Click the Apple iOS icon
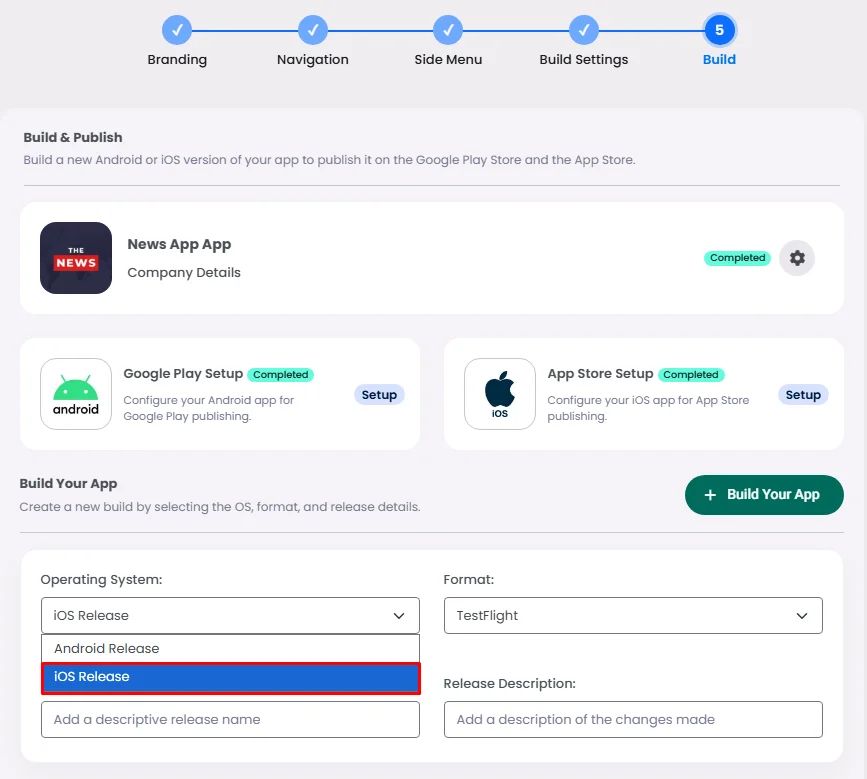The width and height of the screenshot is (867, 779). coord(500,394)
